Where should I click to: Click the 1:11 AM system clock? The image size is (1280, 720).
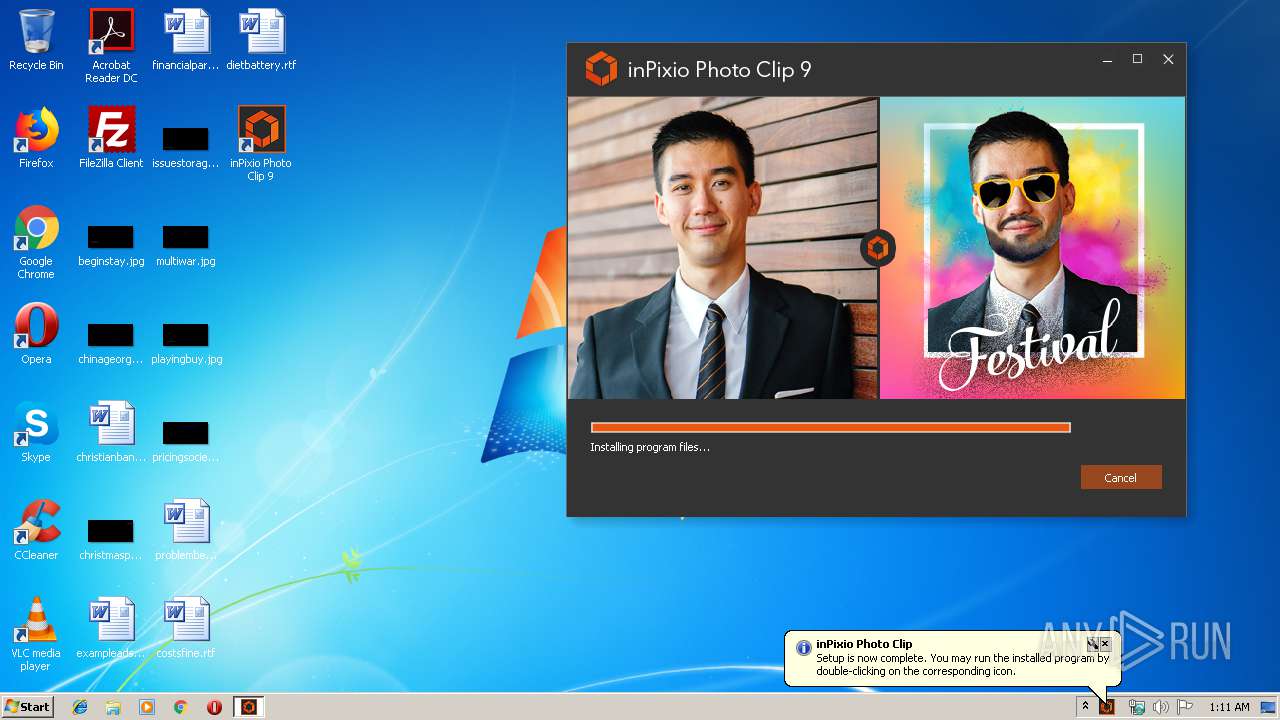(x=1229, y=707)
